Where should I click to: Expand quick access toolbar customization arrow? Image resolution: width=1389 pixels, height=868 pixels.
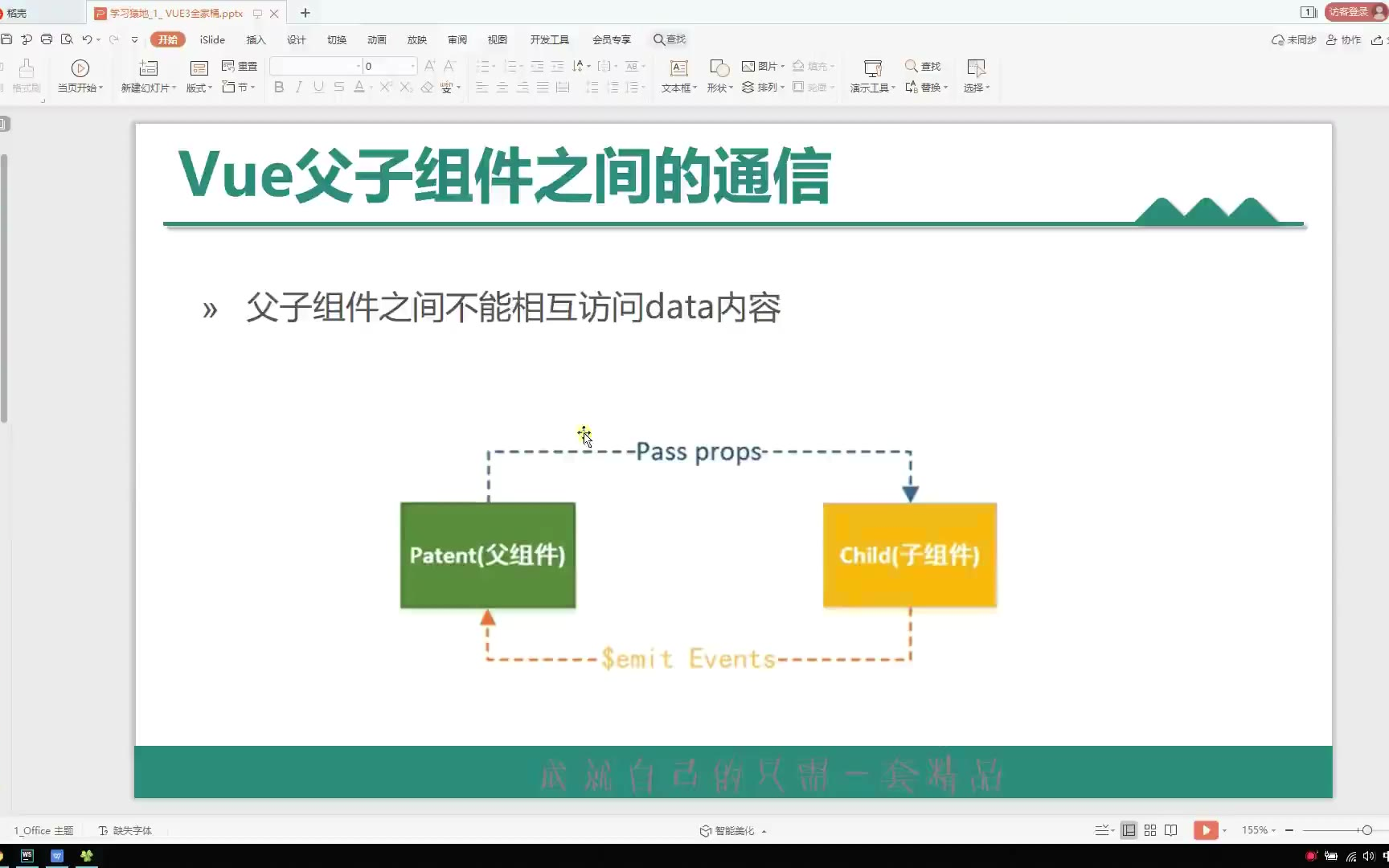(134, 39)
